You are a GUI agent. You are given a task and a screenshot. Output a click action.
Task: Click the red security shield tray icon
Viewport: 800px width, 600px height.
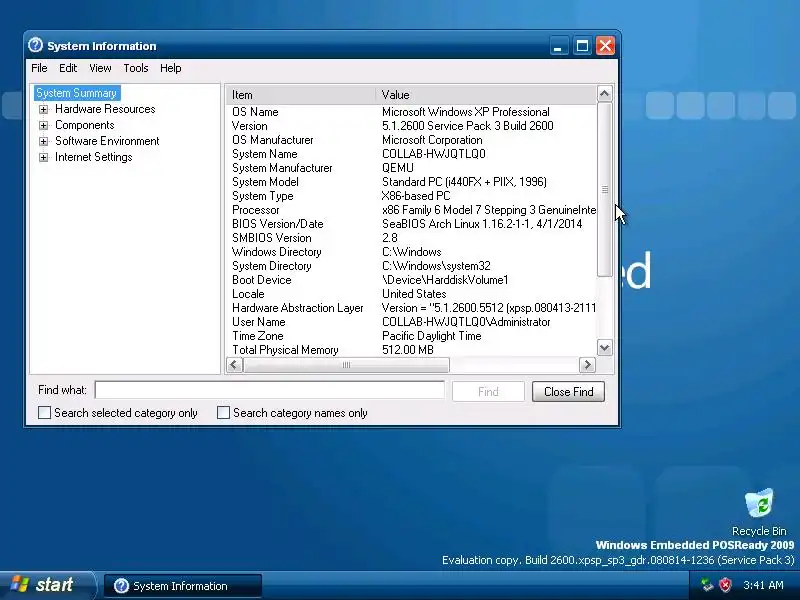click(x=725, y=584)
